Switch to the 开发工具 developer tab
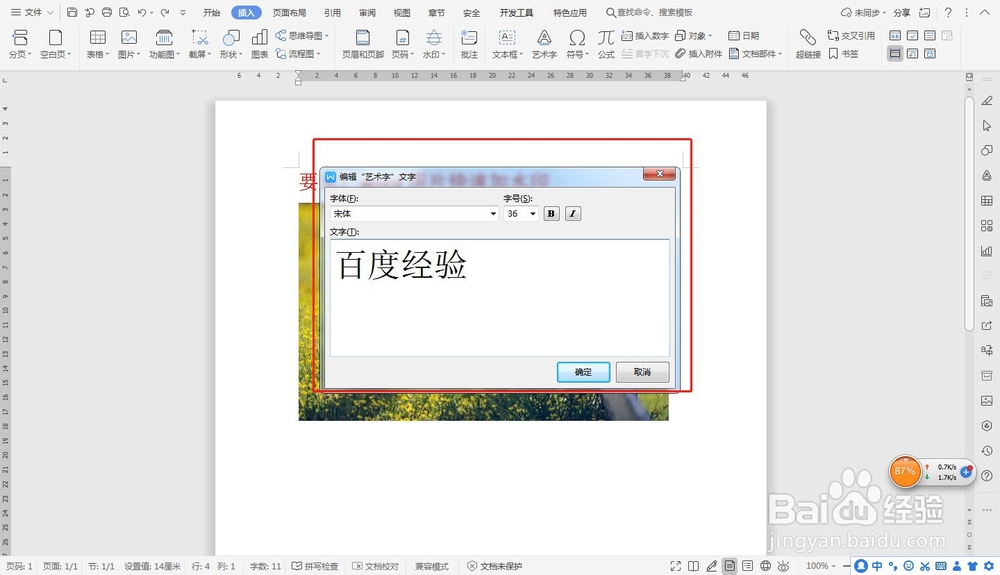Viewport: 1000px width, 575px height. 516,13
